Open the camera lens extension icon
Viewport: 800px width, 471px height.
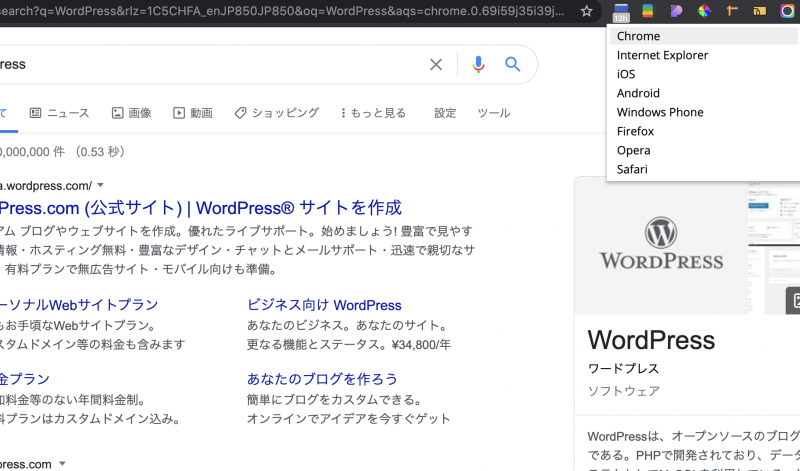[788, 11]
